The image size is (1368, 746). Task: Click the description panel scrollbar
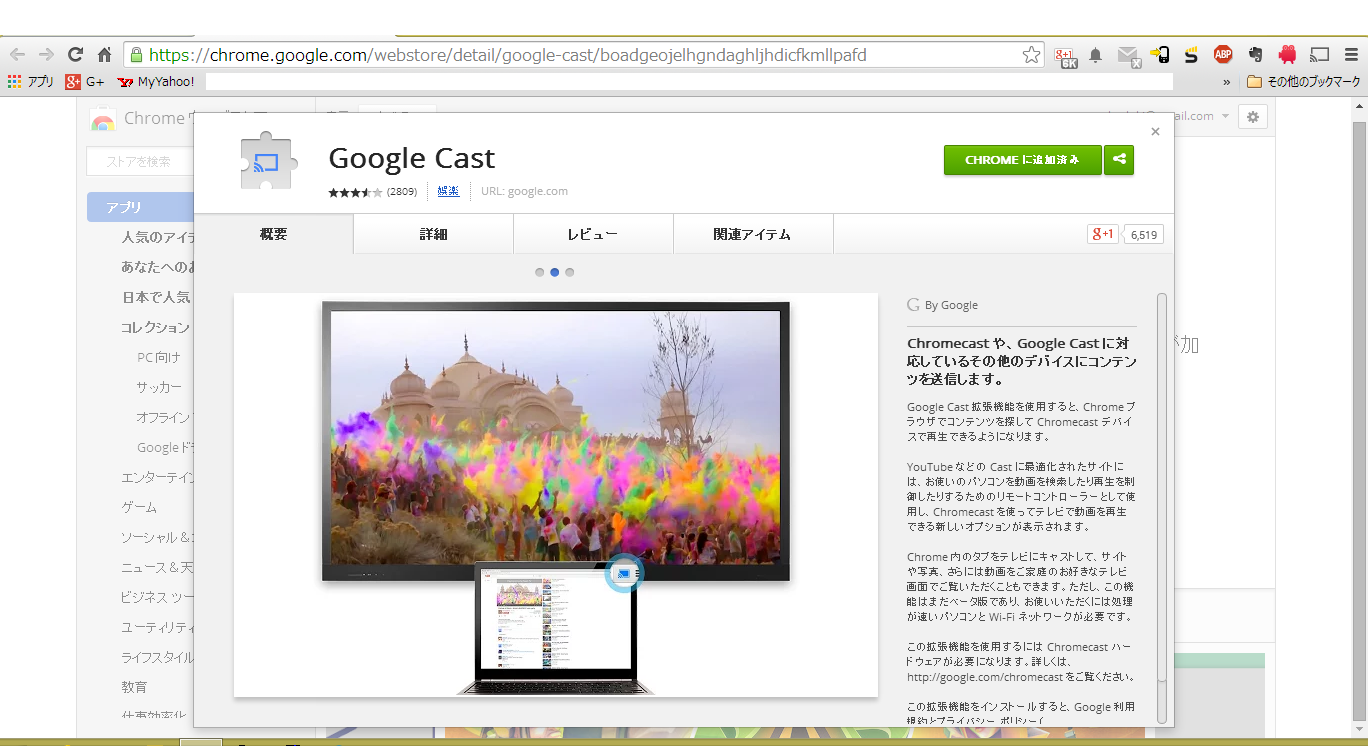pyautogui.click(x=1162, y=508)
